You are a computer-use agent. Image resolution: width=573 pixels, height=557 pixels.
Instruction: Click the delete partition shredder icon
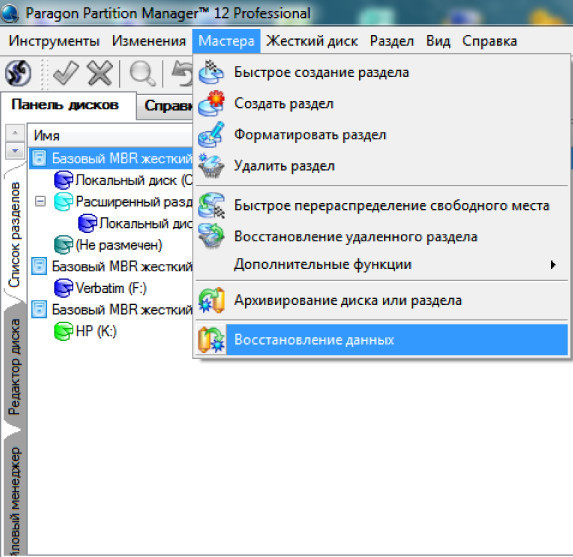coord(211,166)
